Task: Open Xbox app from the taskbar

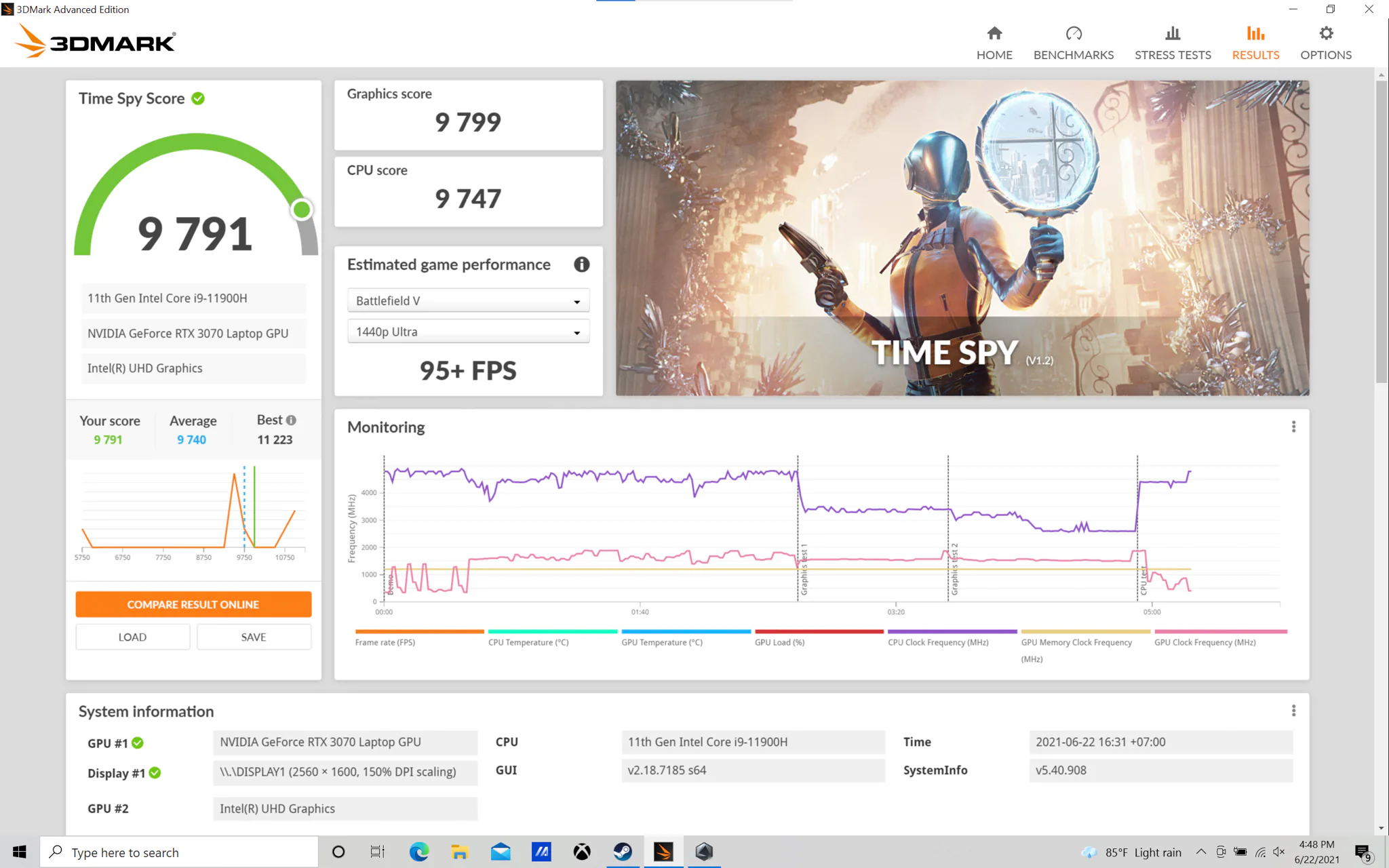Action: (x=582, y=852)
